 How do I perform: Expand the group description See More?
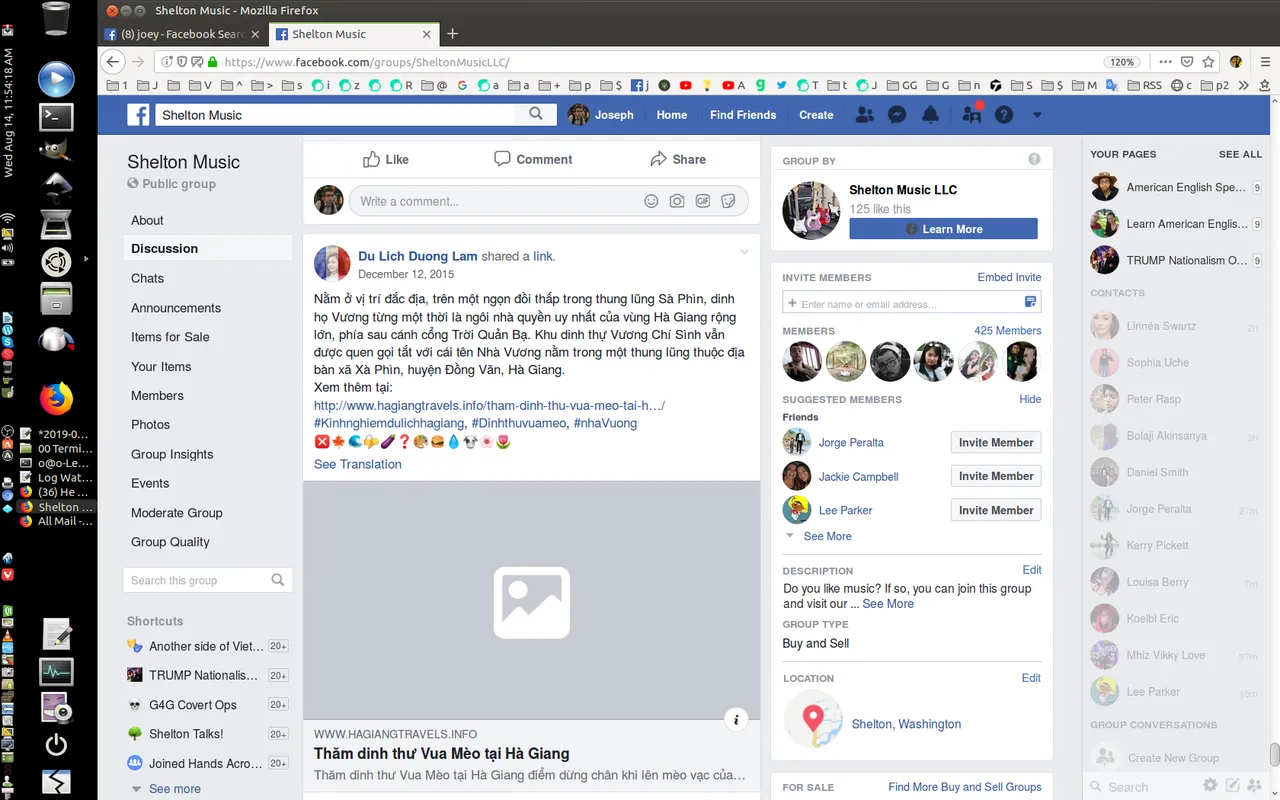[888, 604]
